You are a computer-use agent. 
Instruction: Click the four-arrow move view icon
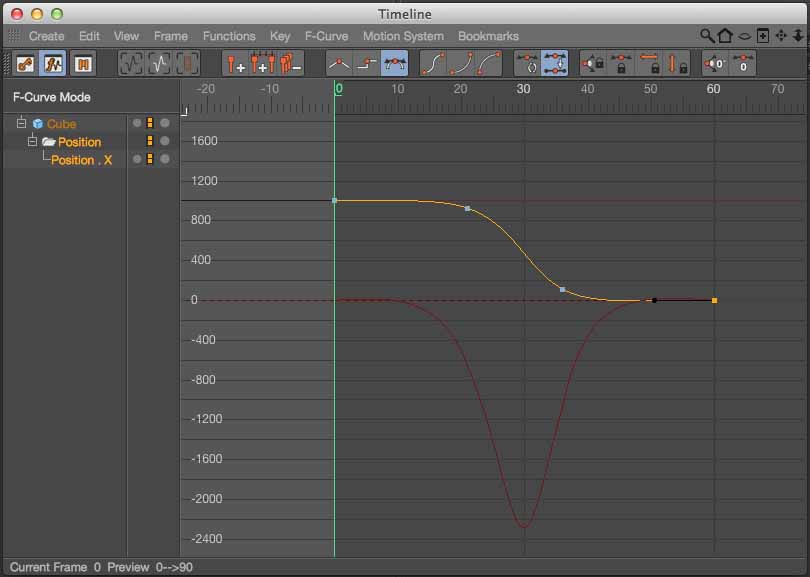coord(781,36)
